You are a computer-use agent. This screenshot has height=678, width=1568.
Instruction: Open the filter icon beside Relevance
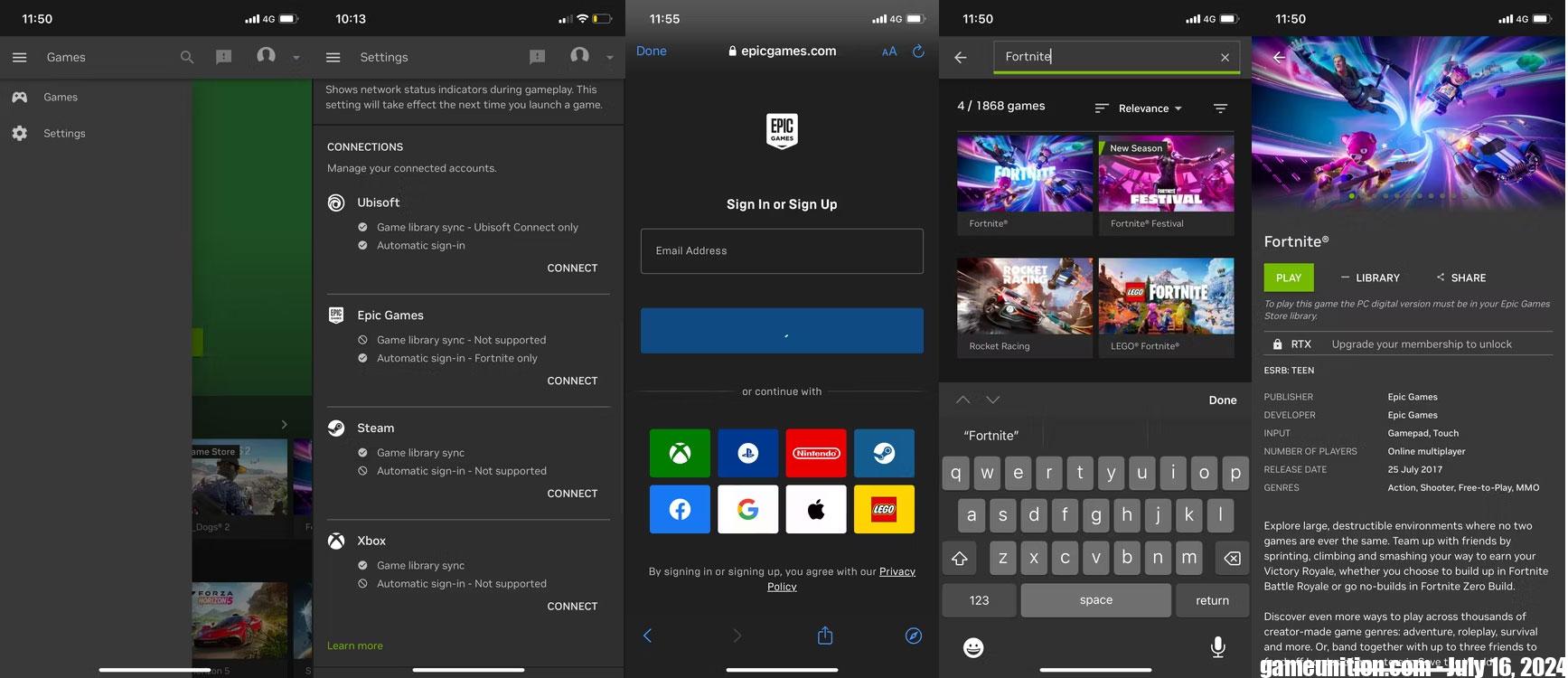click(1220, 108)
